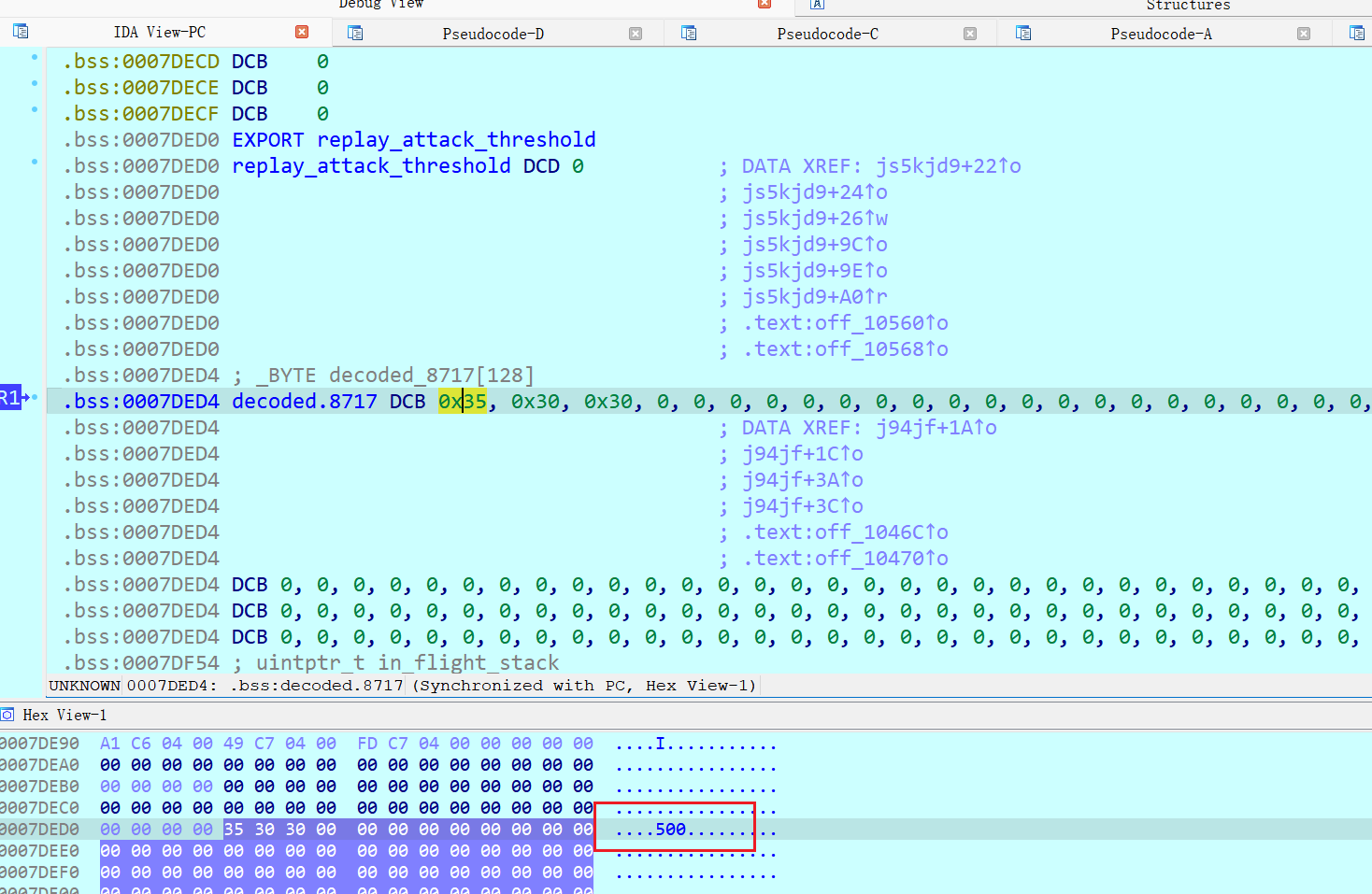Select byte 35 in the hex view

click(x=234, y=830)
